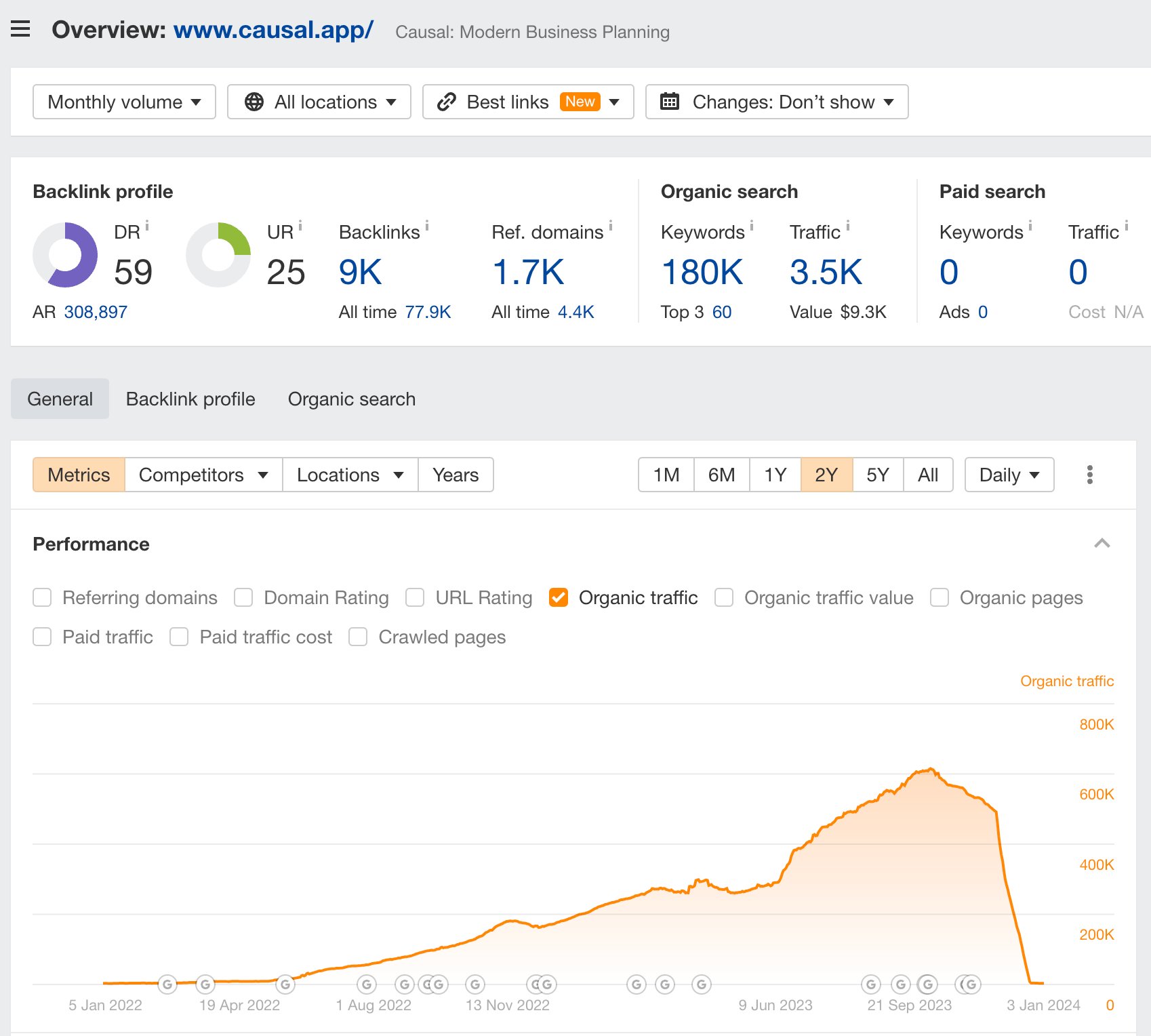Click Backlinks value 9K

pos(361,272)
